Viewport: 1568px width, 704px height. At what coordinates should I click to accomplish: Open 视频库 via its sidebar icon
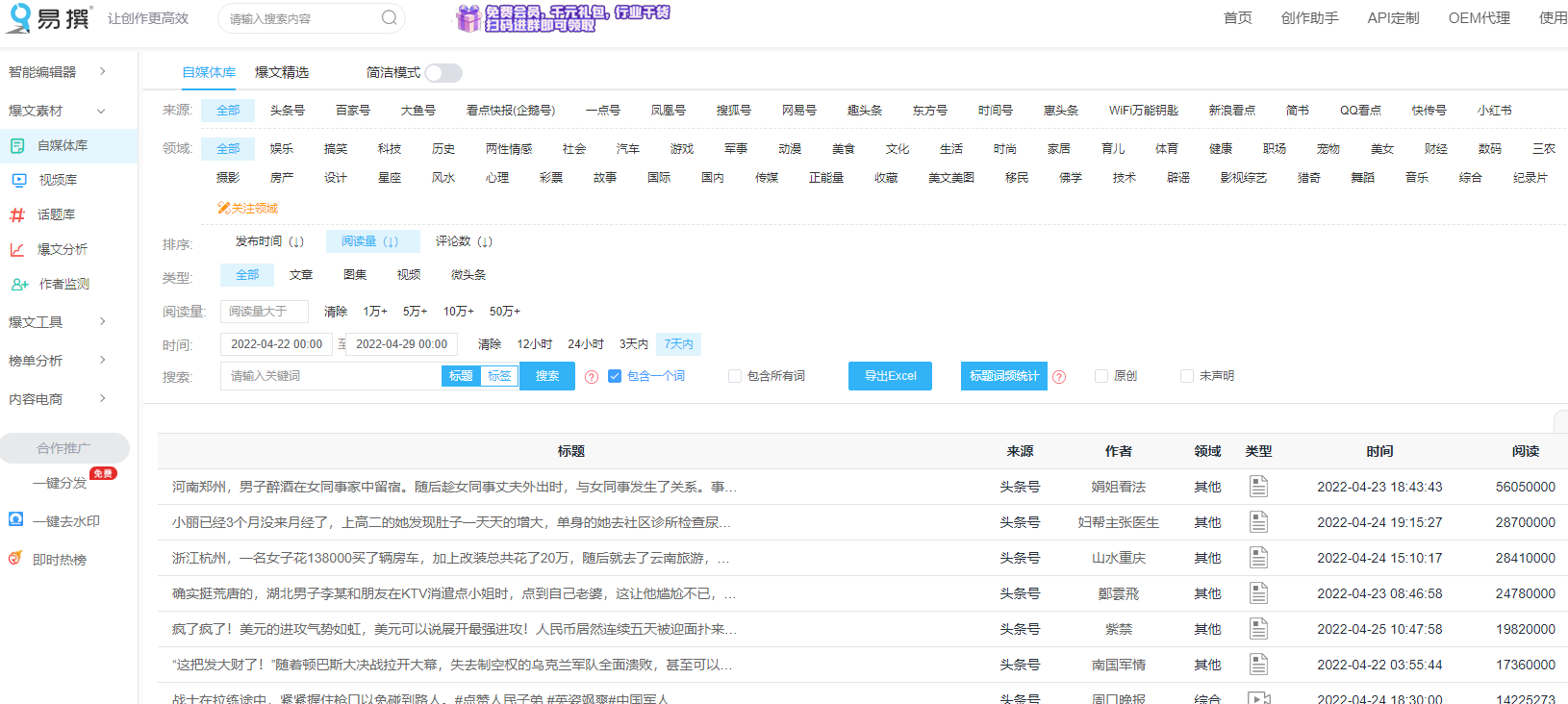[18, 180]
